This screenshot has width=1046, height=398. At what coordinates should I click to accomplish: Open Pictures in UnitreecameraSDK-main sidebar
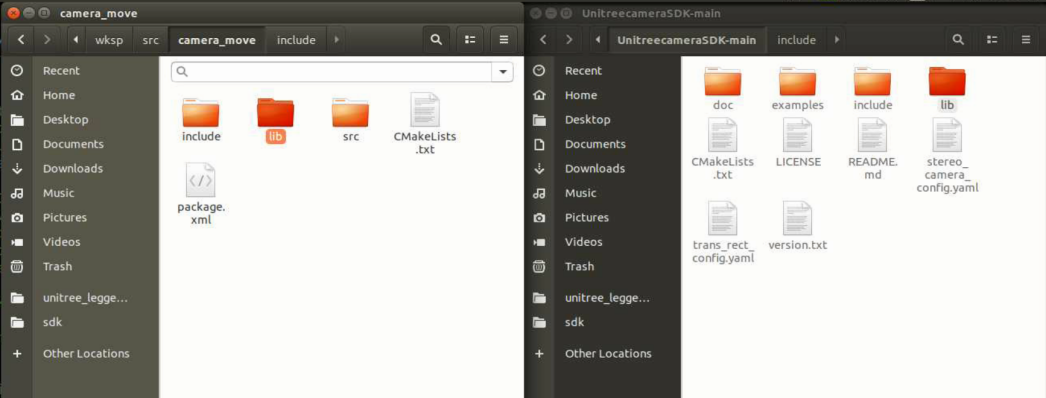point(602,217)
